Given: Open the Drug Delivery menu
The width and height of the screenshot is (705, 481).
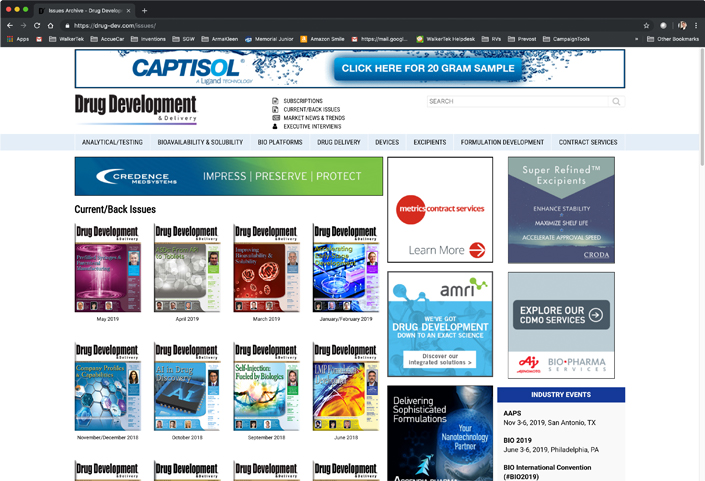Looking at the screenshot, I should click(x=339, y=142).
